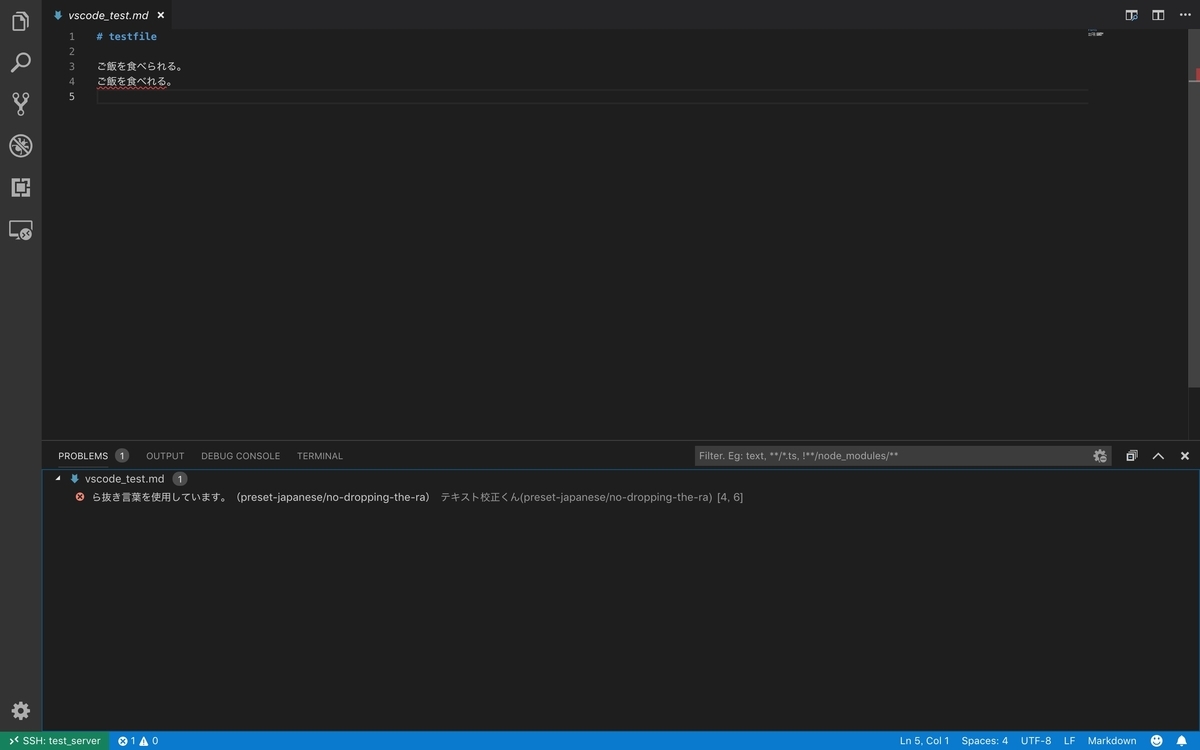Split the editor to the right

coord(1158,15)
